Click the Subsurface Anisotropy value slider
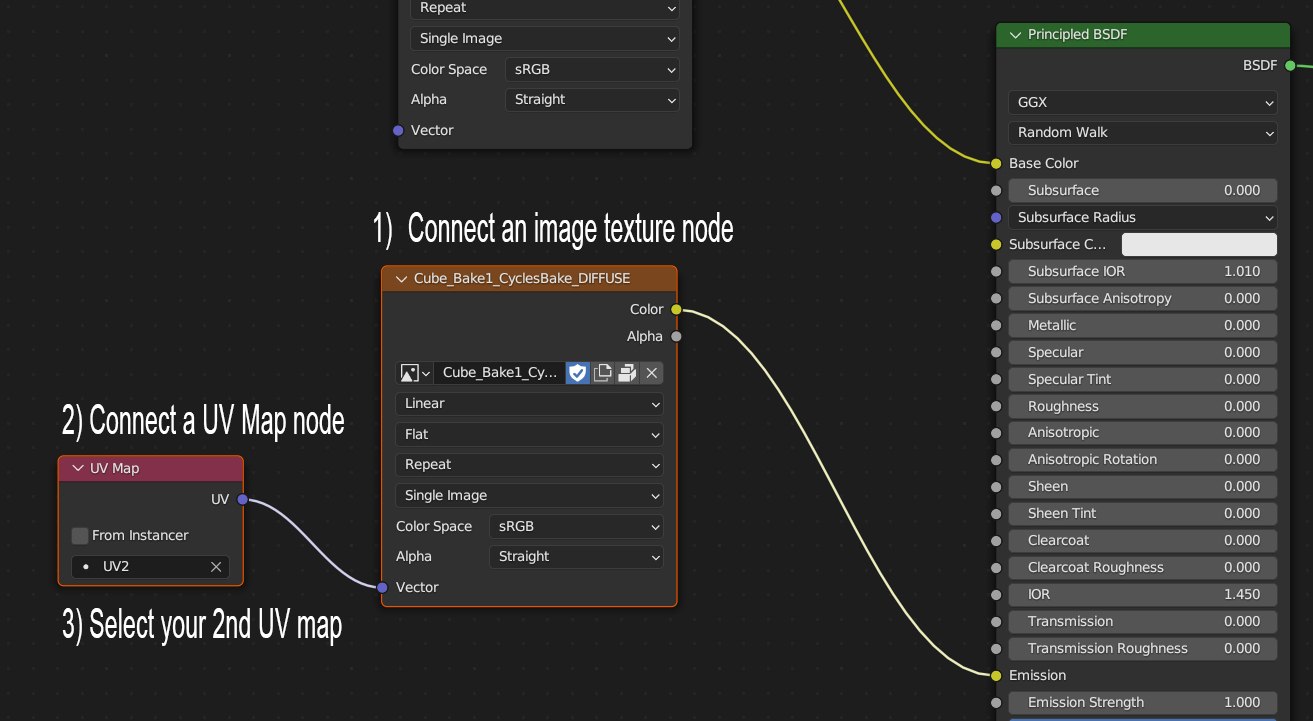1313x721 pixels. (x=1143, y=298)
